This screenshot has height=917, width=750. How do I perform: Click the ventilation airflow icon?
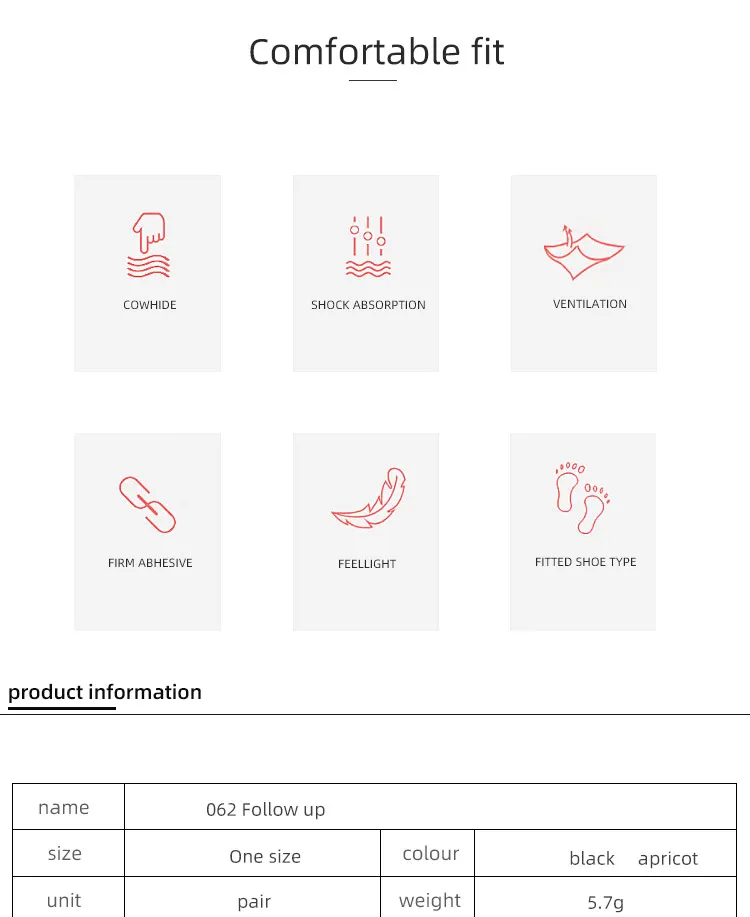coord(584,252)
